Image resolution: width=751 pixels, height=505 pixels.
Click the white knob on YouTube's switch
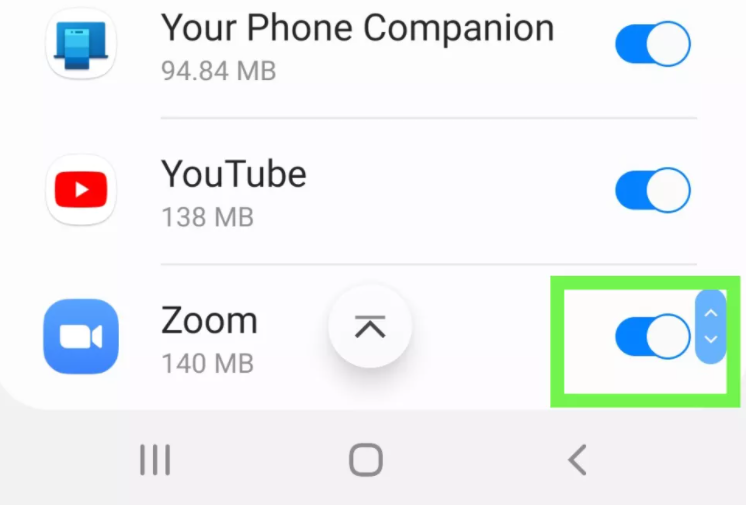coord(668,190)
